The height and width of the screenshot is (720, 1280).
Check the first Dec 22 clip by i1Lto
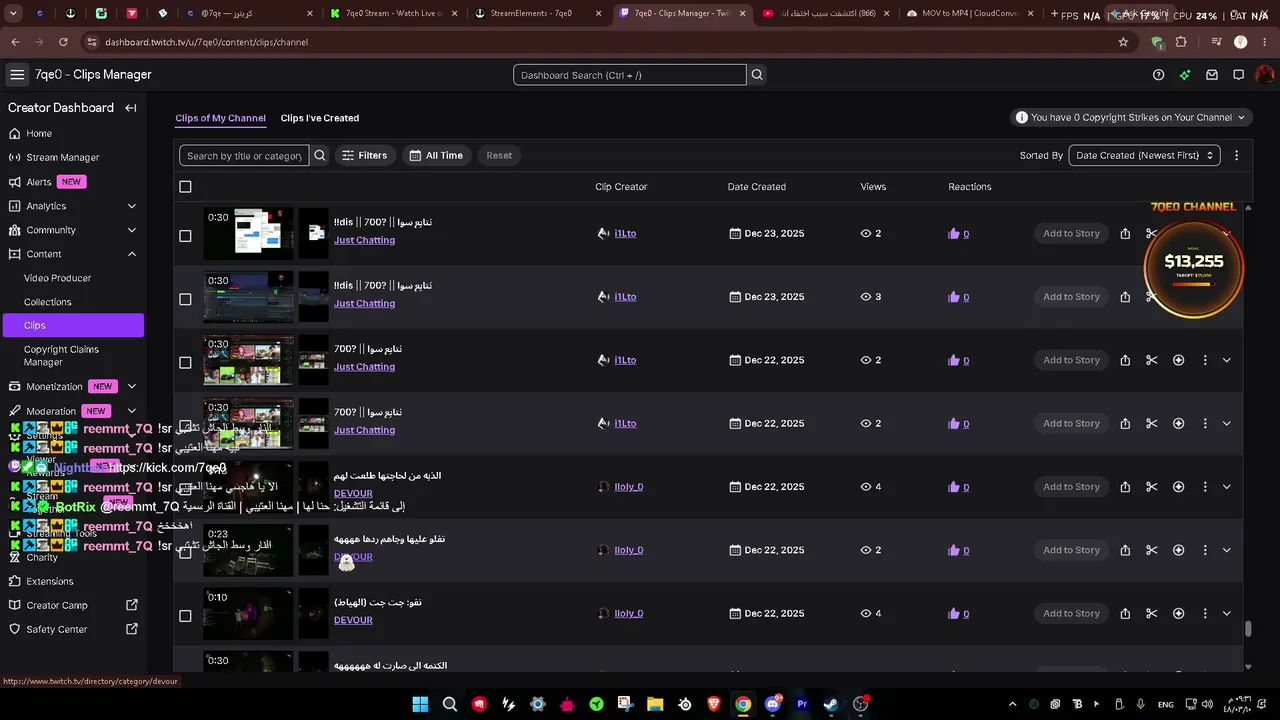pyautogui.click(x=185, y=363)
